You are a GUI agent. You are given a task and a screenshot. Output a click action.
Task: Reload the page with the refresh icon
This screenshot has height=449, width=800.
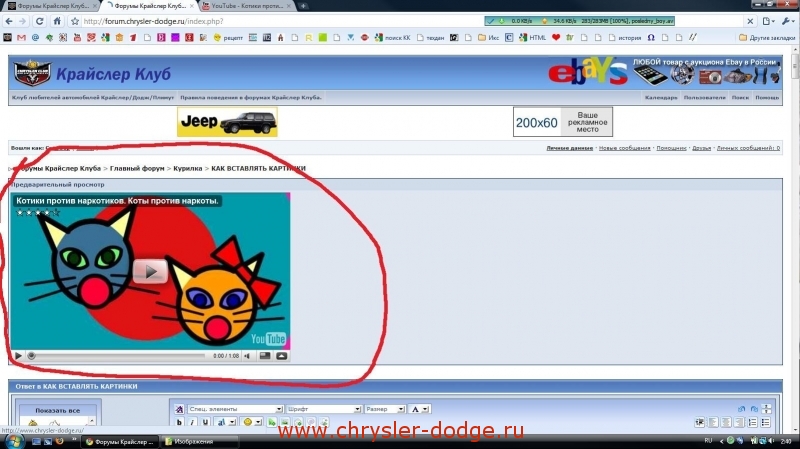(x=39, y=21)
